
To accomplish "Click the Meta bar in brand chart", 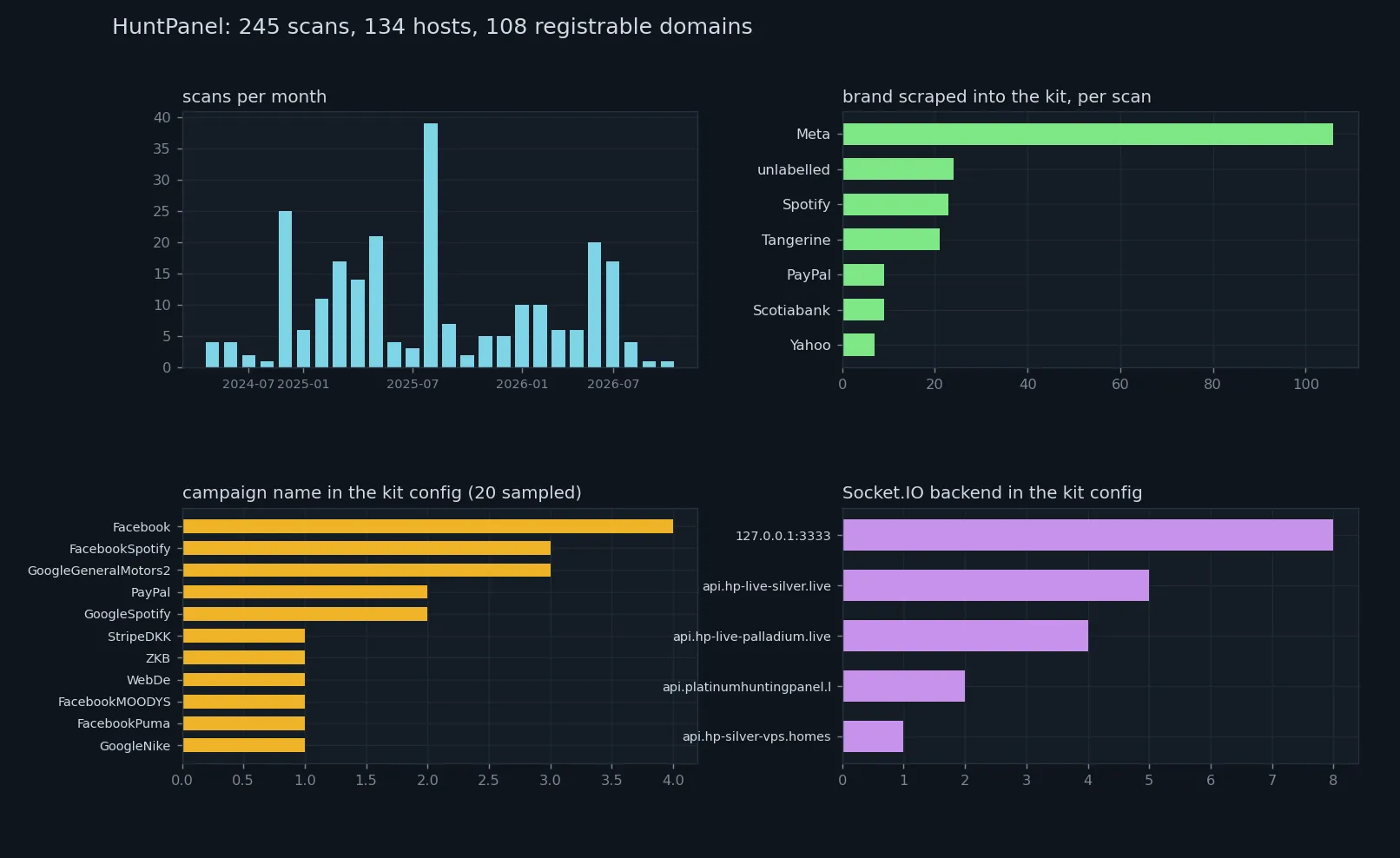I will [x=1087, y=134].
